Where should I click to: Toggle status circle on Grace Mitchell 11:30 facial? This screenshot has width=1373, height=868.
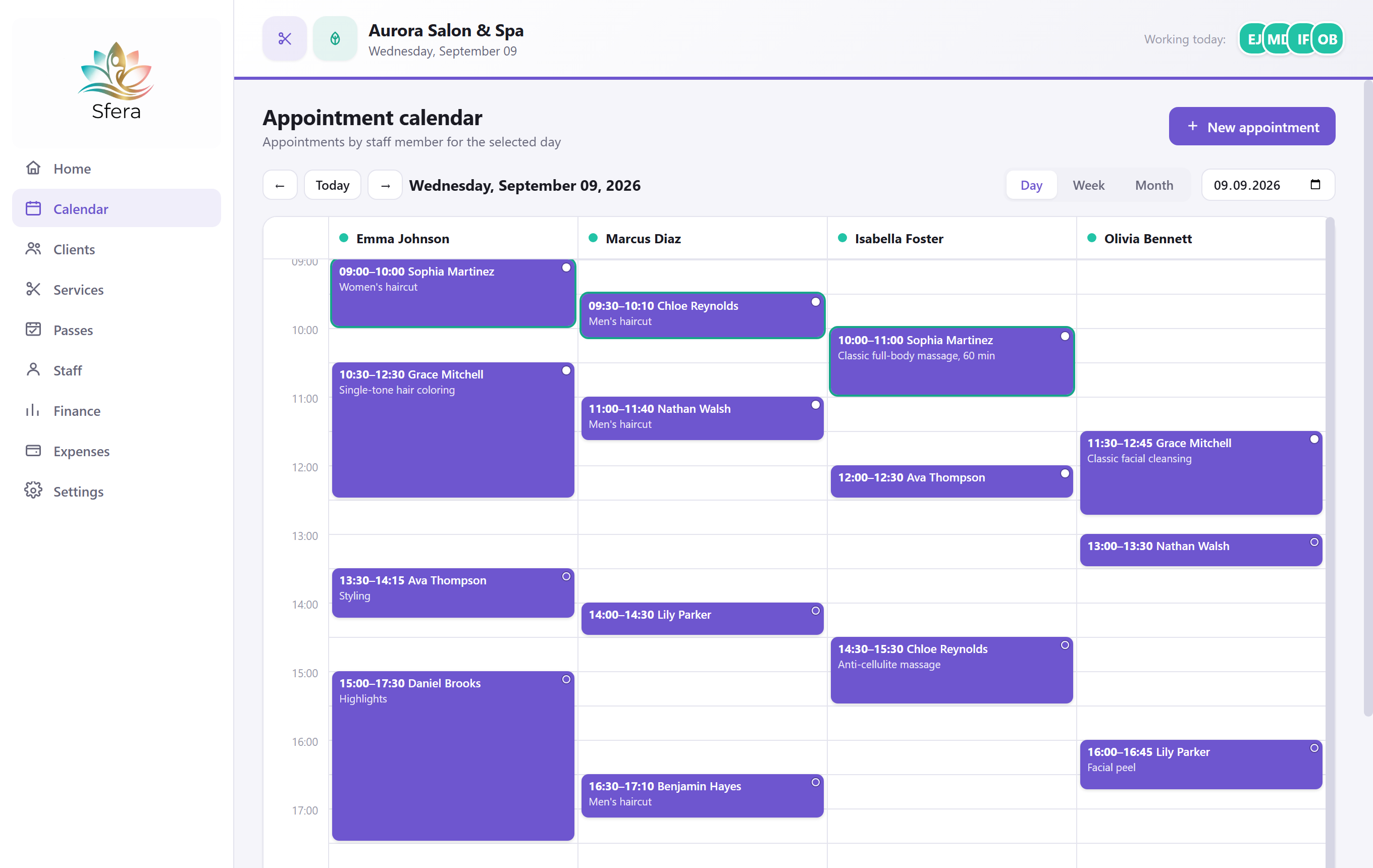pos(1314,439)
